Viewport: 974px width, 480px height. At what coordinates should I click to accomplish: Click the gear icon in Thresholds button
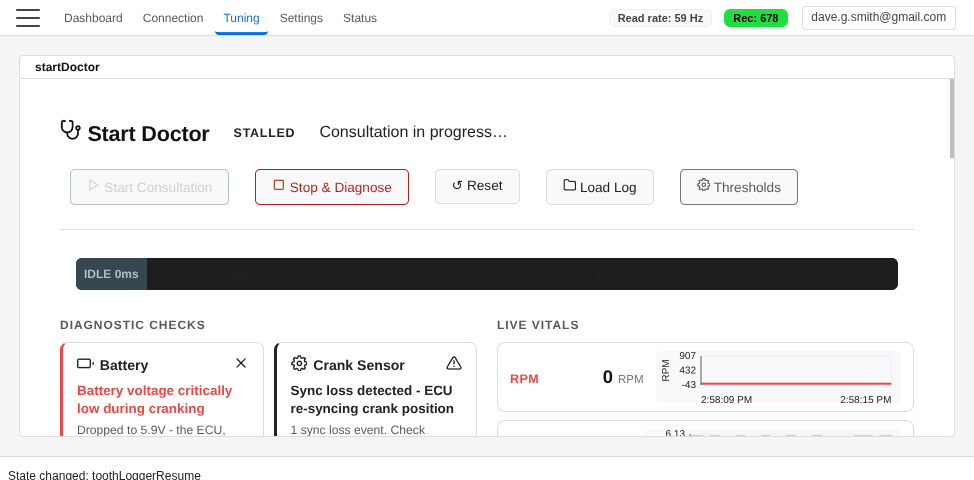pyautogui.click(x=704, y=185)
